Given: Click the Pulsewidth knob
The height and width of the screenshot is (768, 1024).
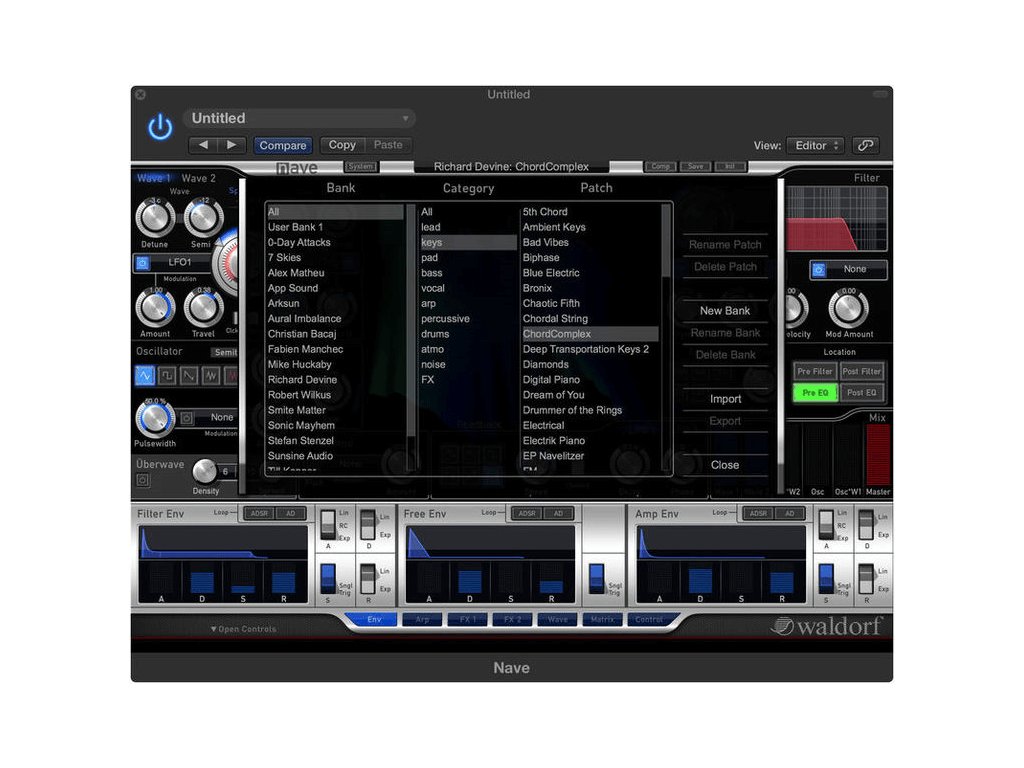Looking at the screenshot, I should point(154,418).
